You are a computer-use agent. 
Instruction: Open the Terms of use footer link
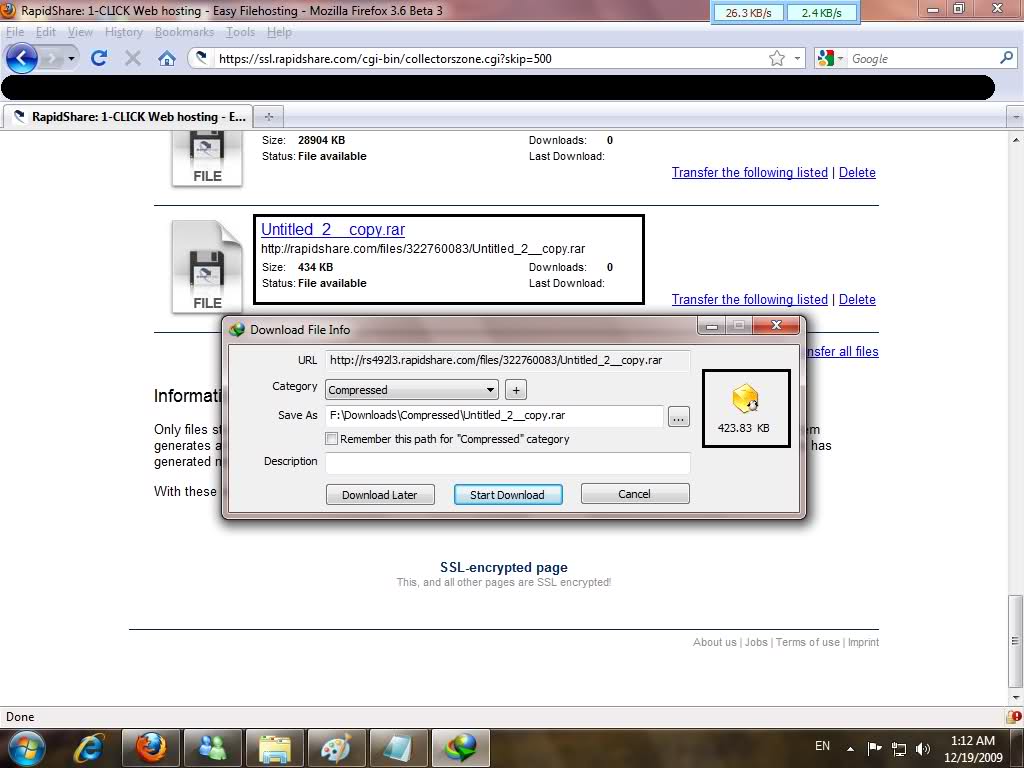click(x=808, y=643)
